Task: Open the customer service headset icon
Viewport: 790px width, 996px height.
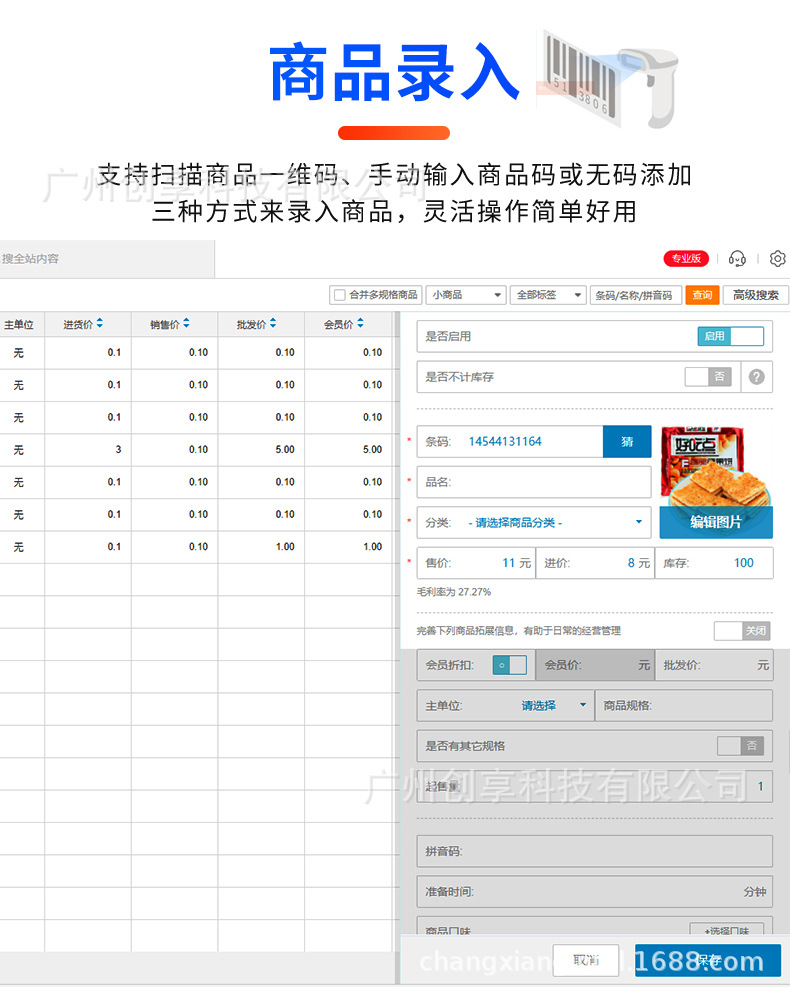Action: pyautogui.click(x=737, y=259)
